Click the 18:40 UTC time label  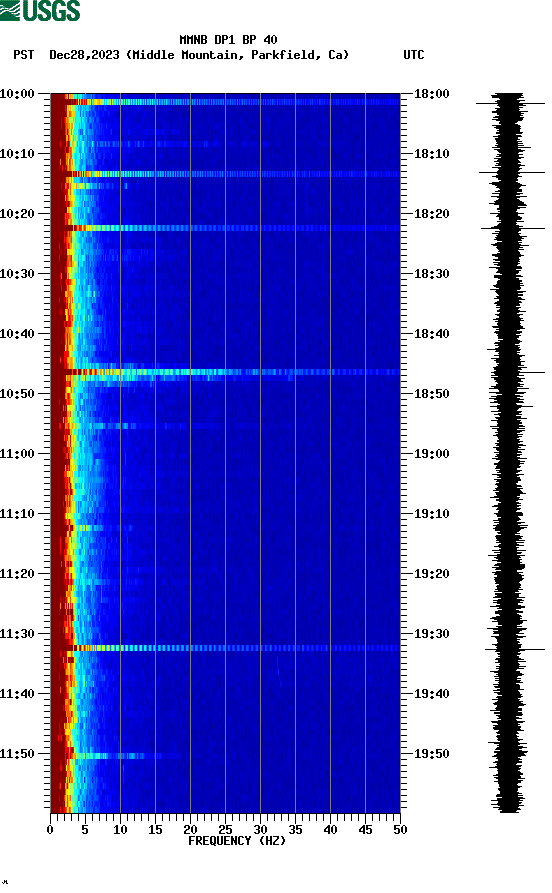(431, 334)
